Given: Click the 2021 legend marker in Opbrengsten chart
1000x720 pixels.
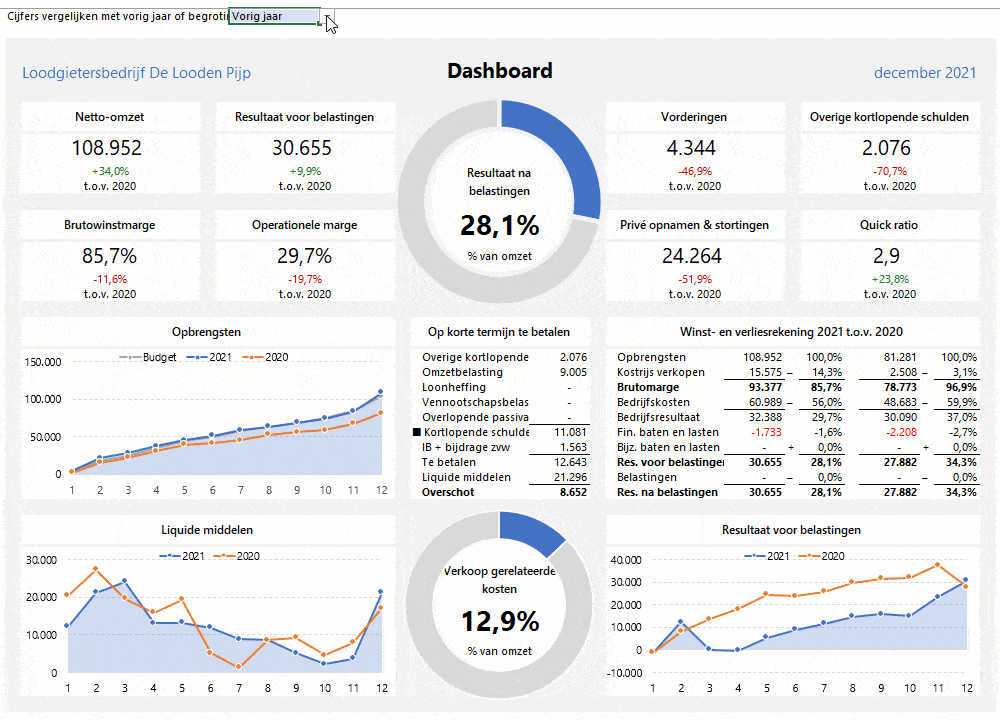Looking at the screenshot, I should pyautogui.click(x=197, y=357).
